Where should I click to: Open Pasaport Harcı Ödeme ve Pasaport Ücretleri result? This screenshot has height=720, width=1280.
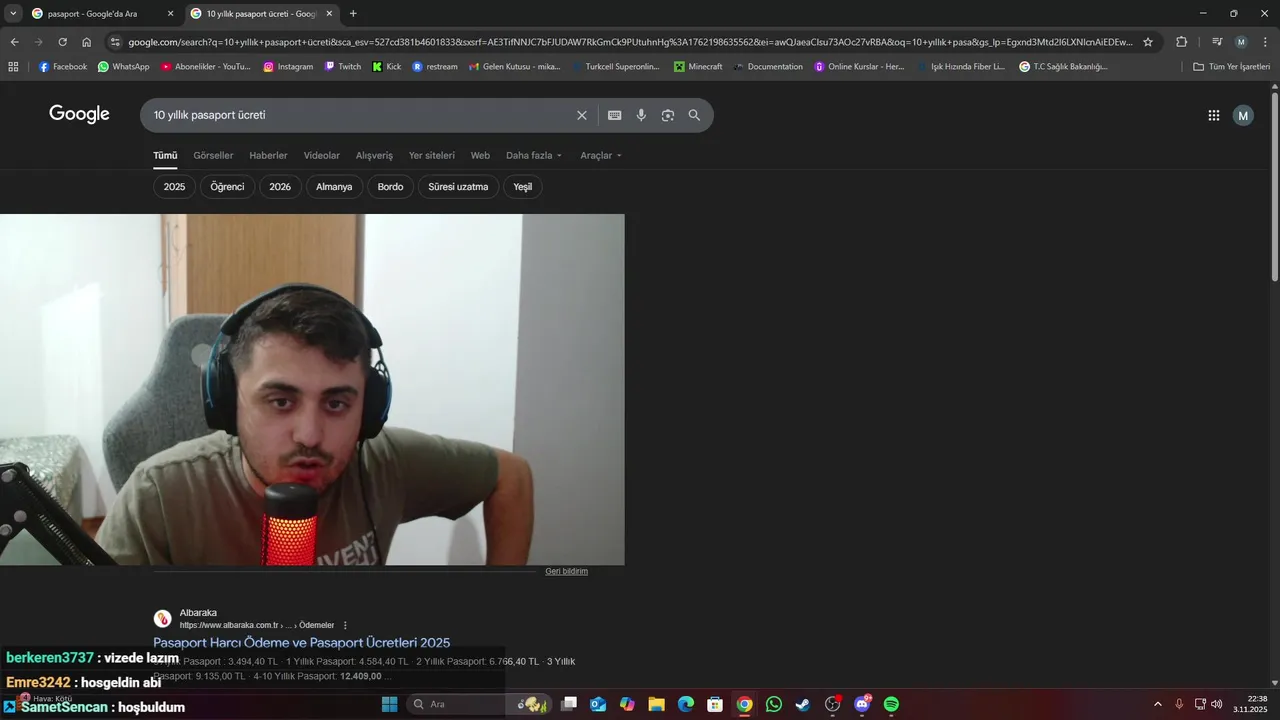[x=301, y=643]
